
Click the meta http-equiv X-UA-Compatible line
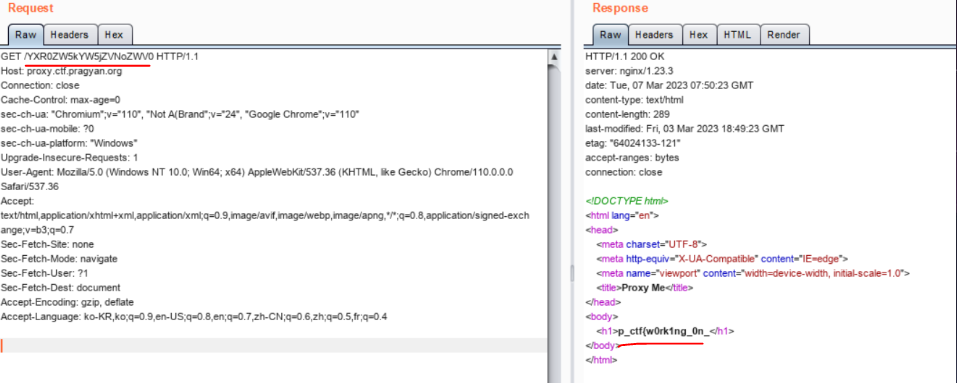(722, 259)
